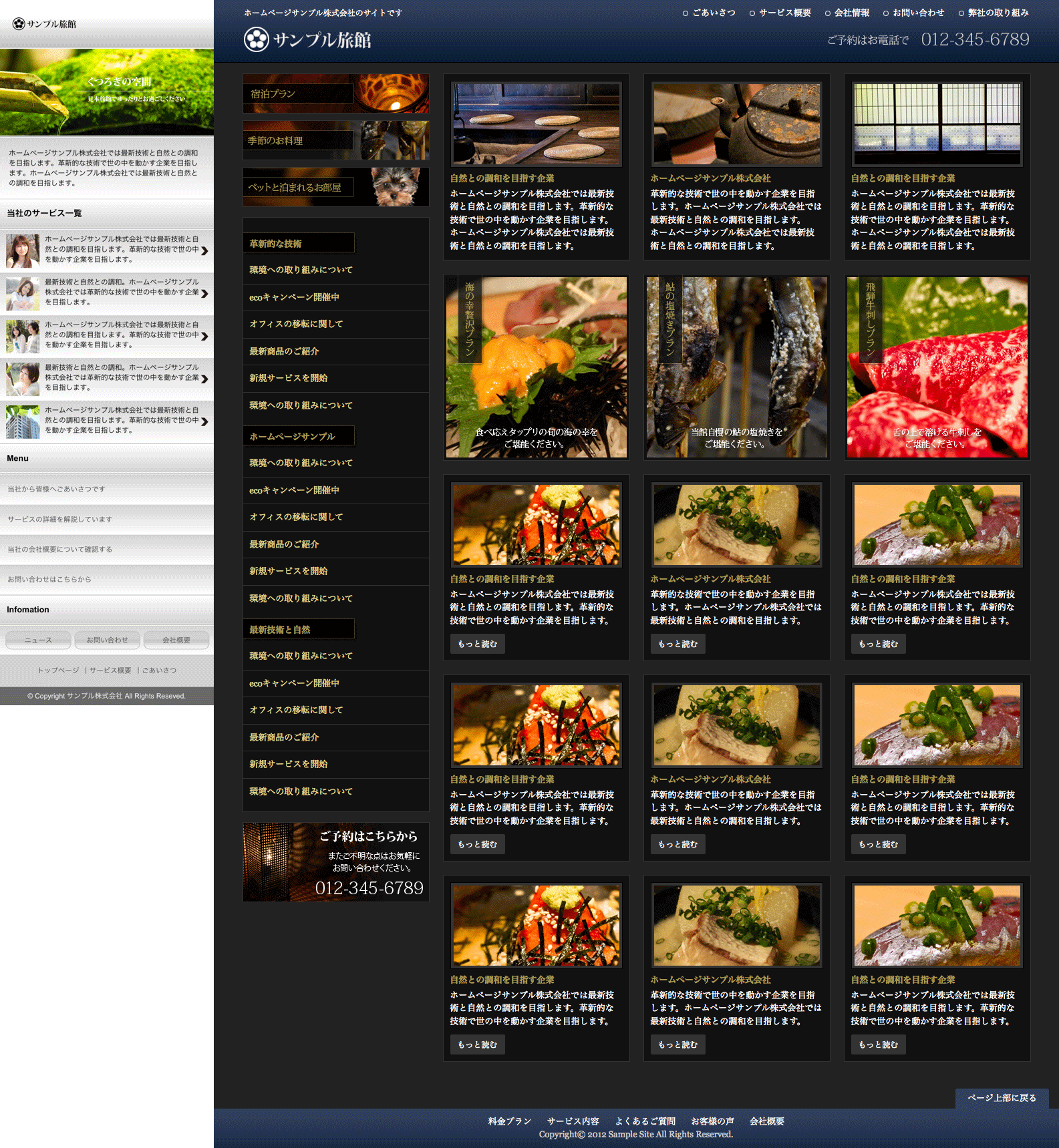The image size is (1059, 1148).
Task: Click the ニュース button in Infomation section
Action: (38, 640)
